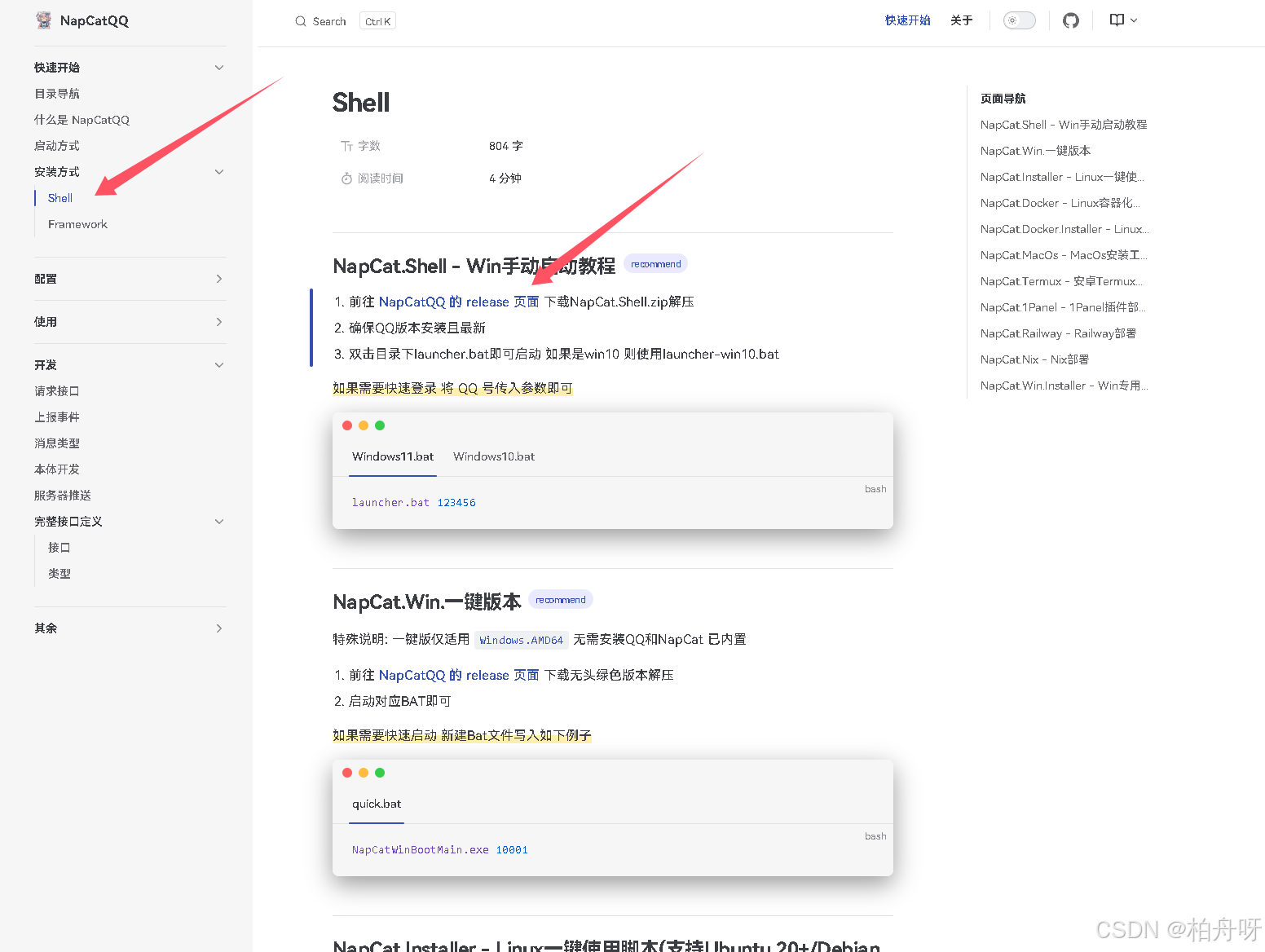Click the NapCatQQ logo image
The height and width of the screenshot is (952, 1265).
pos(44,20)
